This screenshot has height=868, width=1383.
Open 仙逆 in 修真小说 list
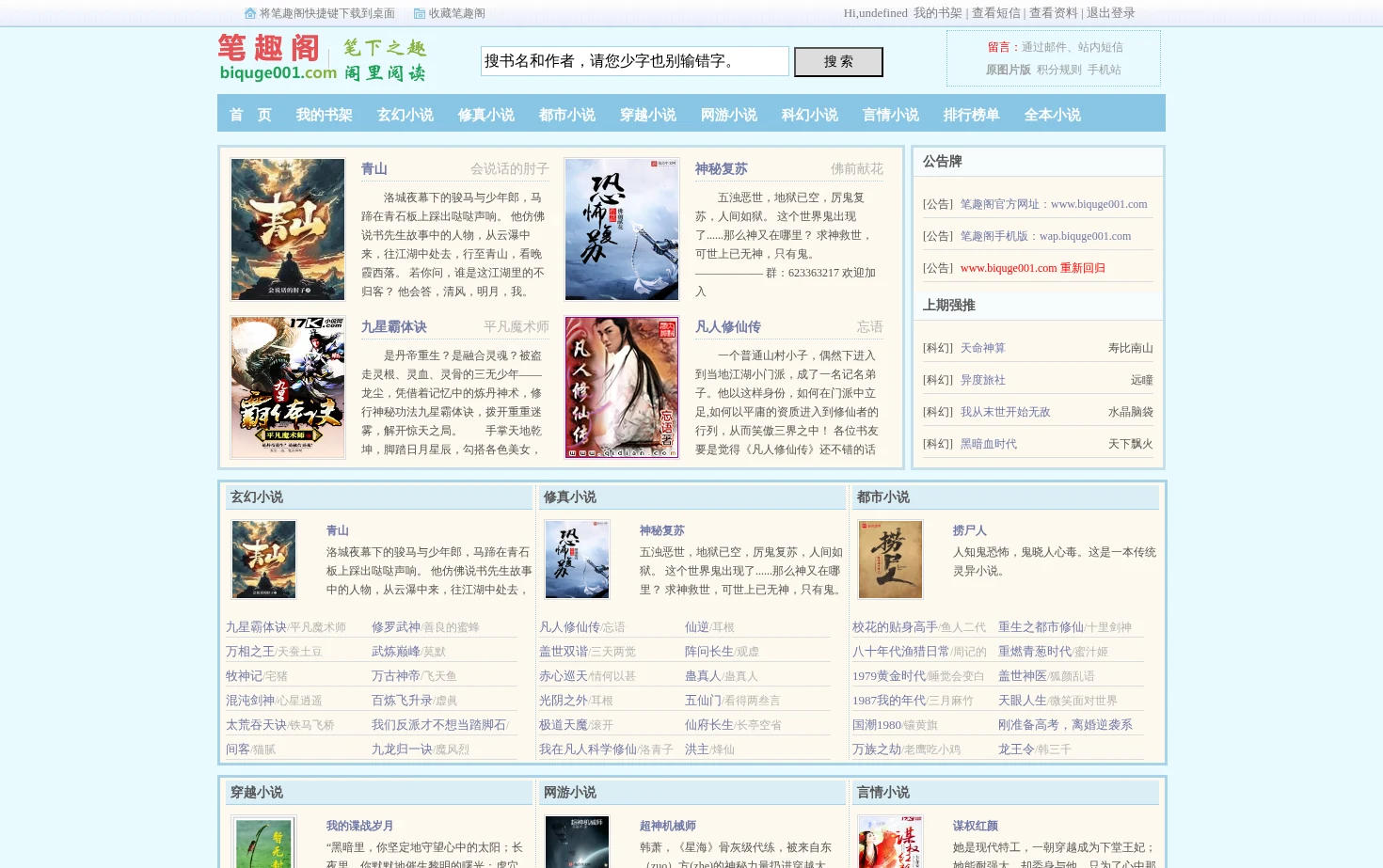tap(697, 627)
